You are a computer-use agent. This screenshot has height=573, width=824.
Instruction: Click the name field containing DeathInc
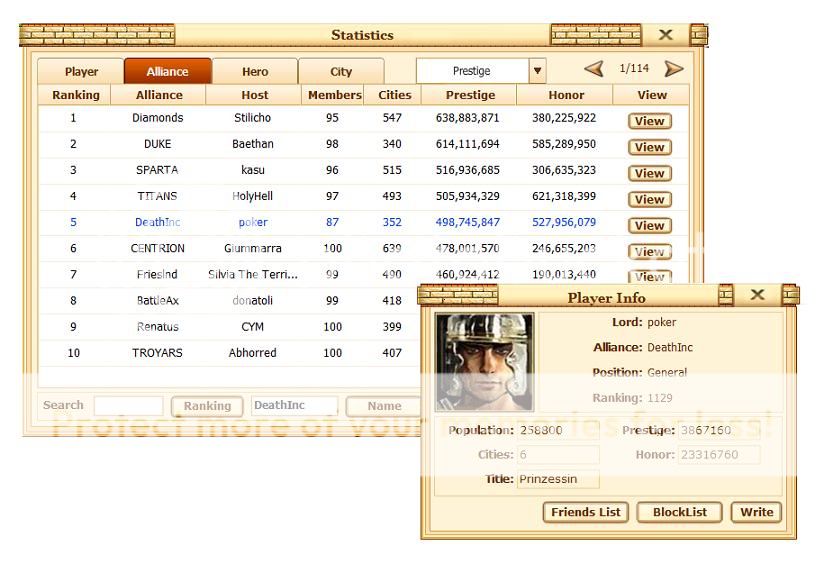pyautogui.click(x=293, y=406)
